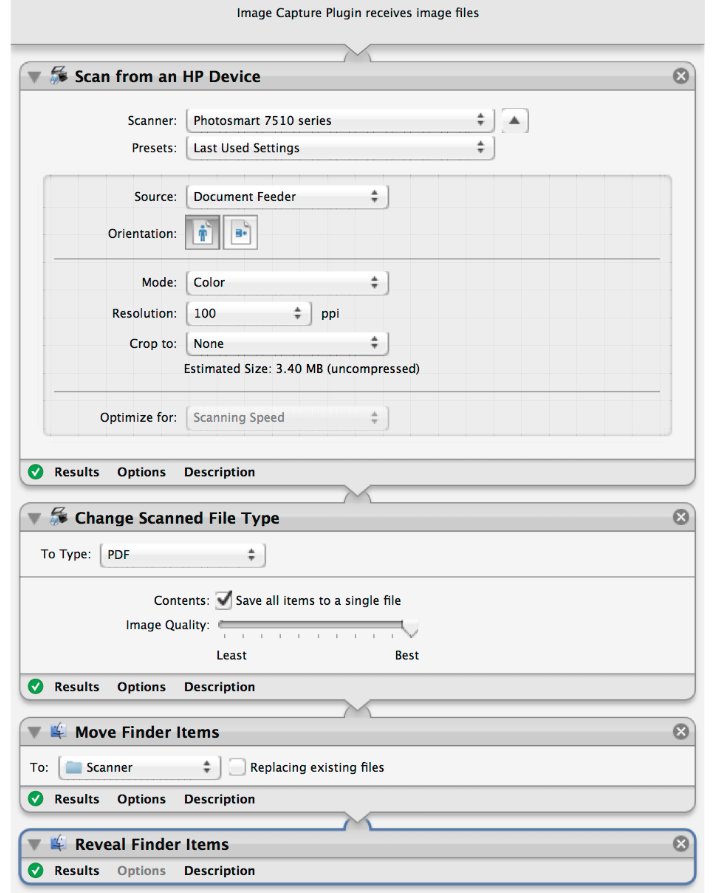Click 'Estimated Size: 3.40 MB (uncompressed)' text
Image resolution: width=713 pixels, height=893 pixels.
[301, 368]
